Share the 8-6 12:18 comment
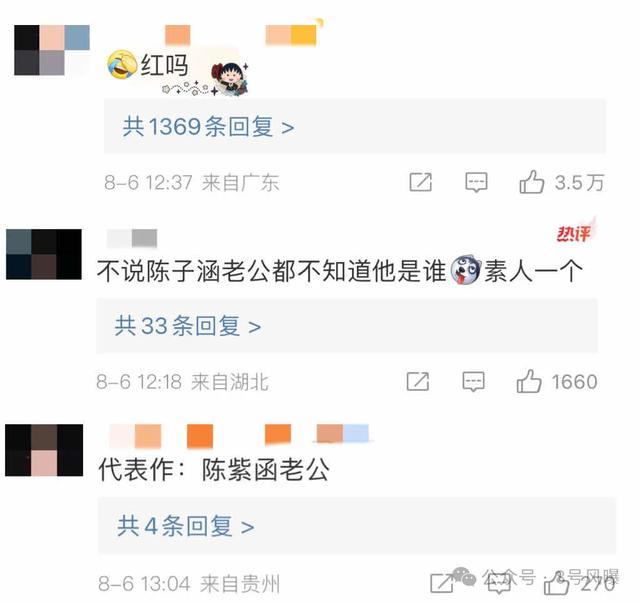Screen dimensions: 640x603 point(418,382)
